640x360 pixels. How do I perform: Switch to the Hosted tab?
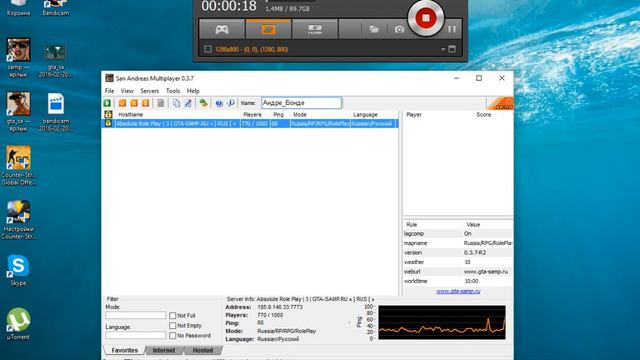coord(202,350)
